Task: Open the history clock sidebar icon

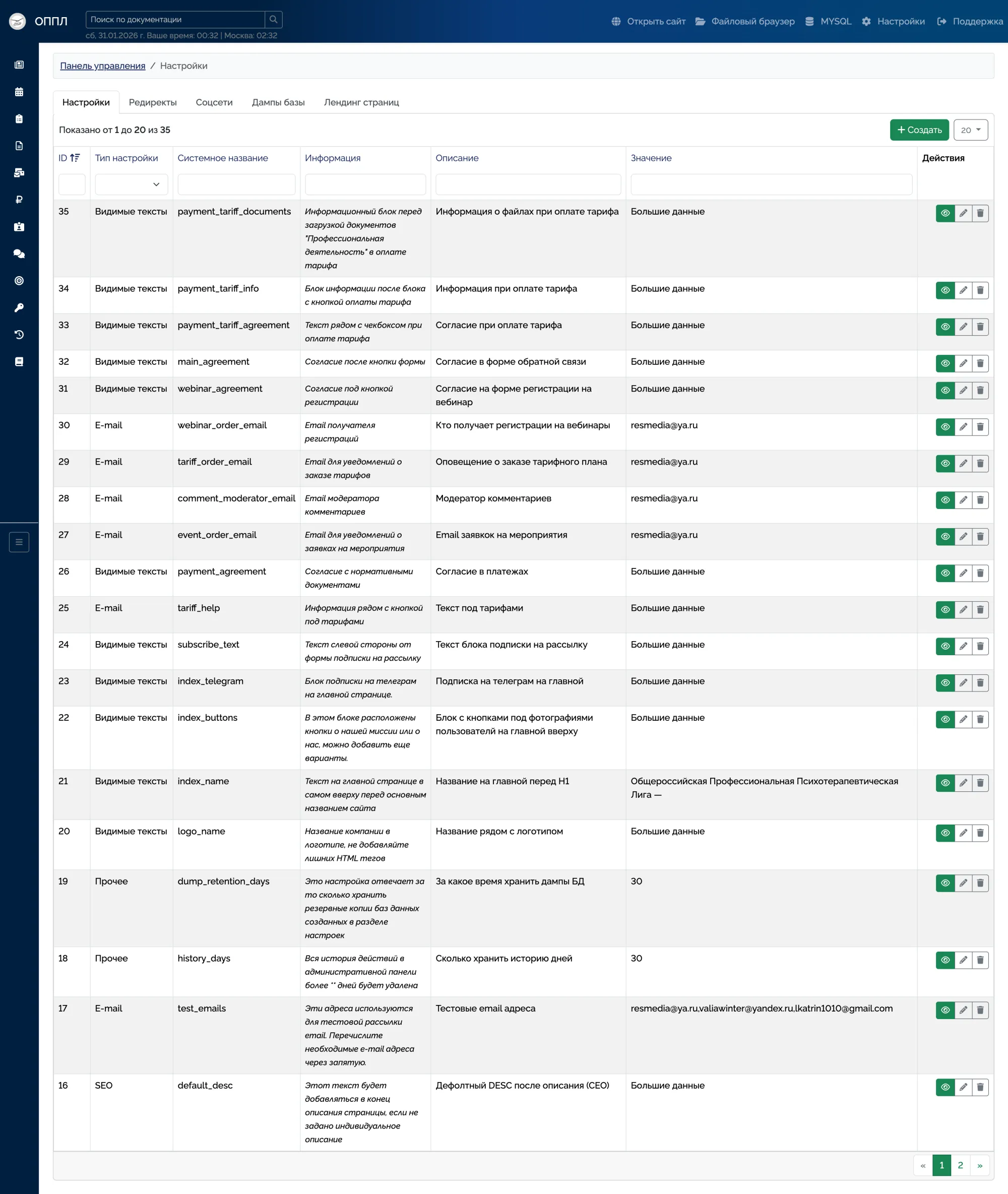Action: point(19,335)
